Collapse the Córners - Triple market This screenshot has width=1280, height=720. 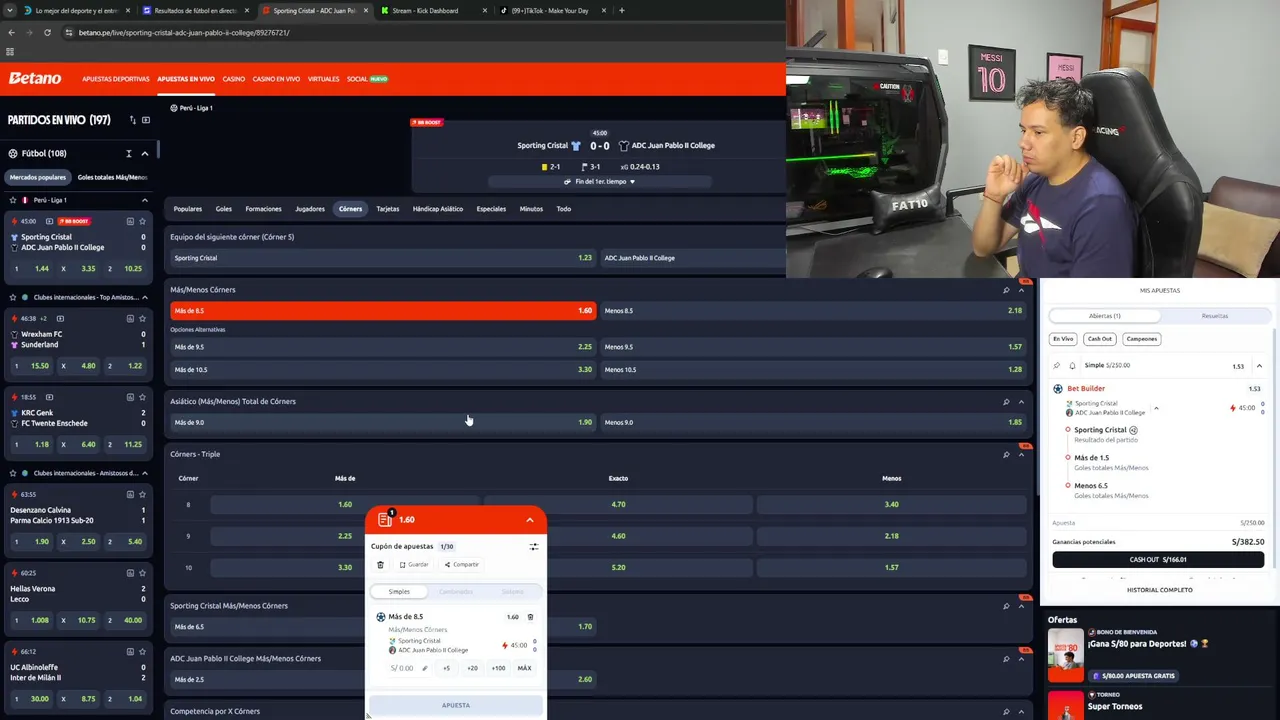pyautogui.click(x=1021, y=455)
